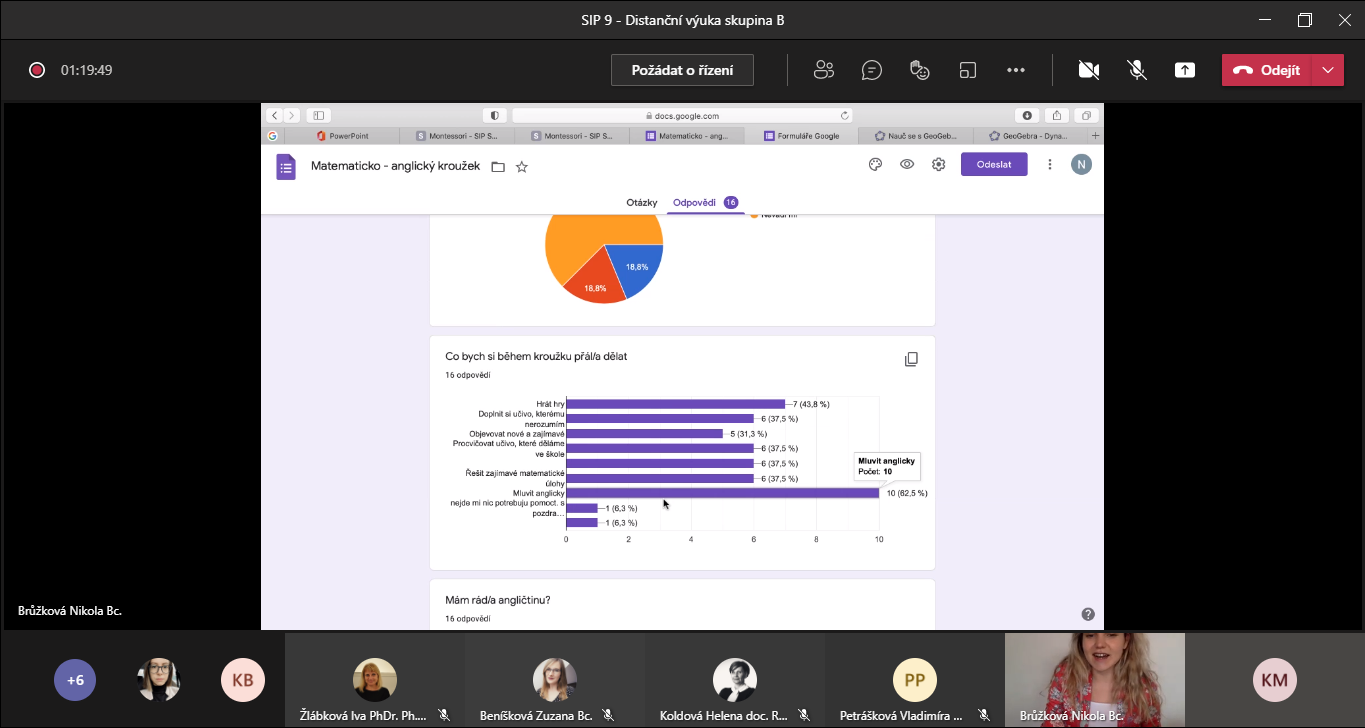The image size is (1365, 728).
Task: Toggle the Safari sidebar button
Action: pos(318,115)
